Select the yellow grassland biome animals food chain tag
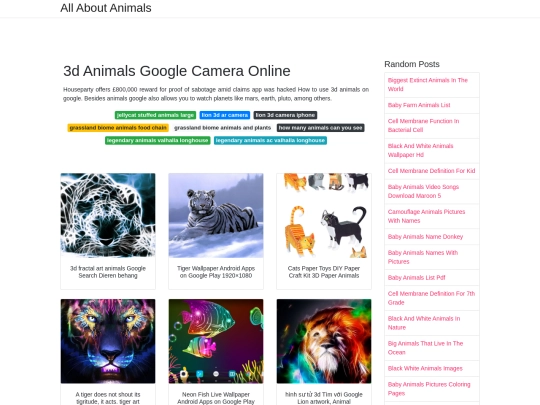Image resolution: width=540 pixels, height=405 pixels. click(118, 128)
